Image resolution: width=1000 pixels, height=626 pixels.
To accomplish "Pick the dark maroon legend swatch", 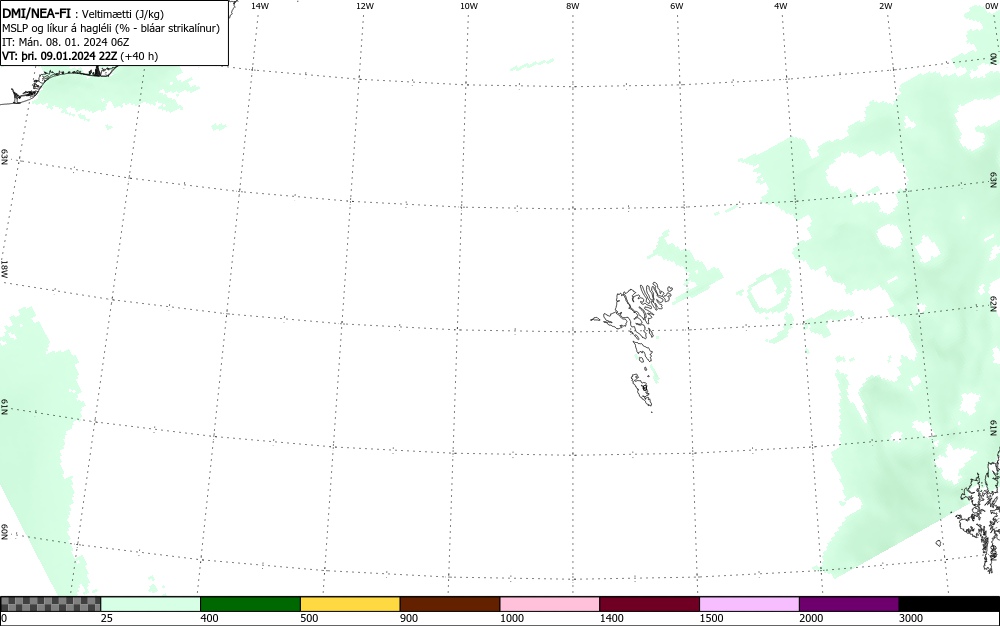I will [x=649, y=604].
